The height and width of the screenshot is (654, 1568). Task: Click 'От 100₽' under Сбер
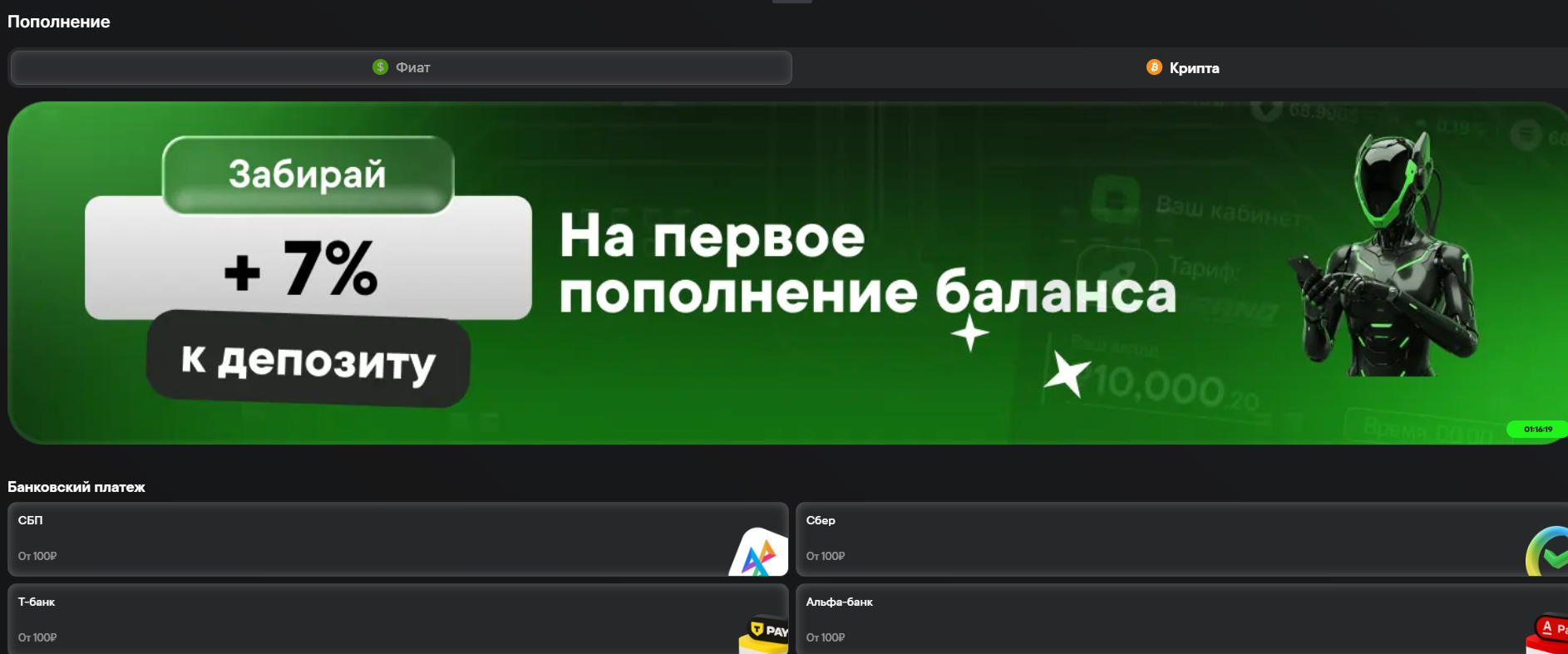pyautogui.click(x=826, y=556)
